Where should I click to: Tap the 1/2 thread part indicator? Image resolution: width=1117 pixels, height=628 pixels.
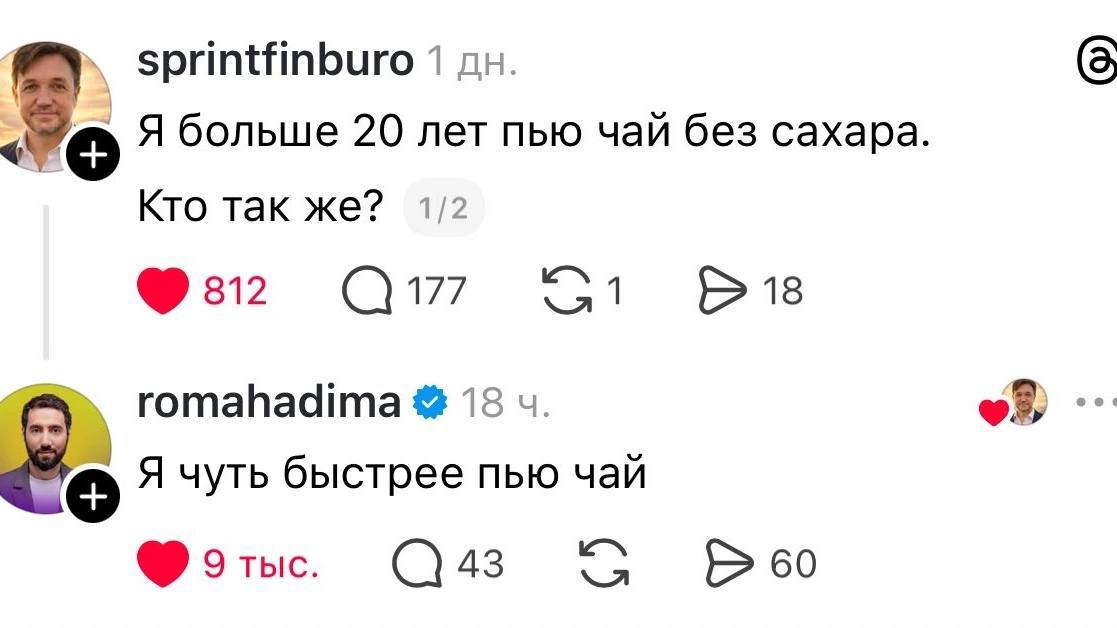[443, 208]
